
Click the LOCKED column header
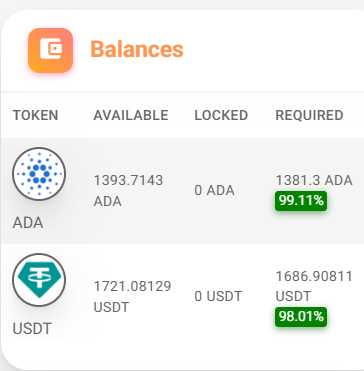pos(221,115)
